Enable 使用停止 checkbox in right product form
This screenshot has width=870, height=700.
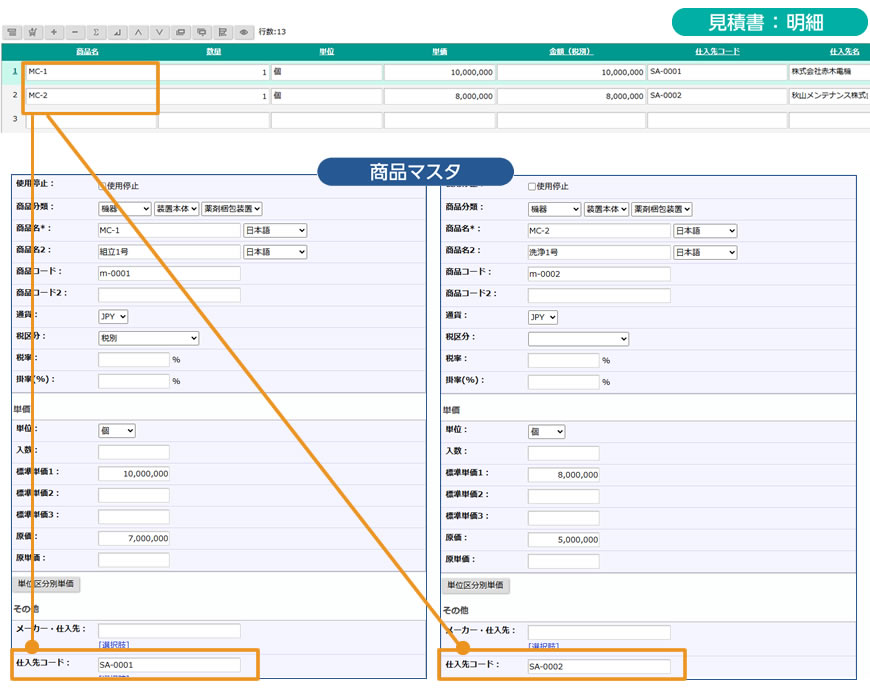point(531,186)
